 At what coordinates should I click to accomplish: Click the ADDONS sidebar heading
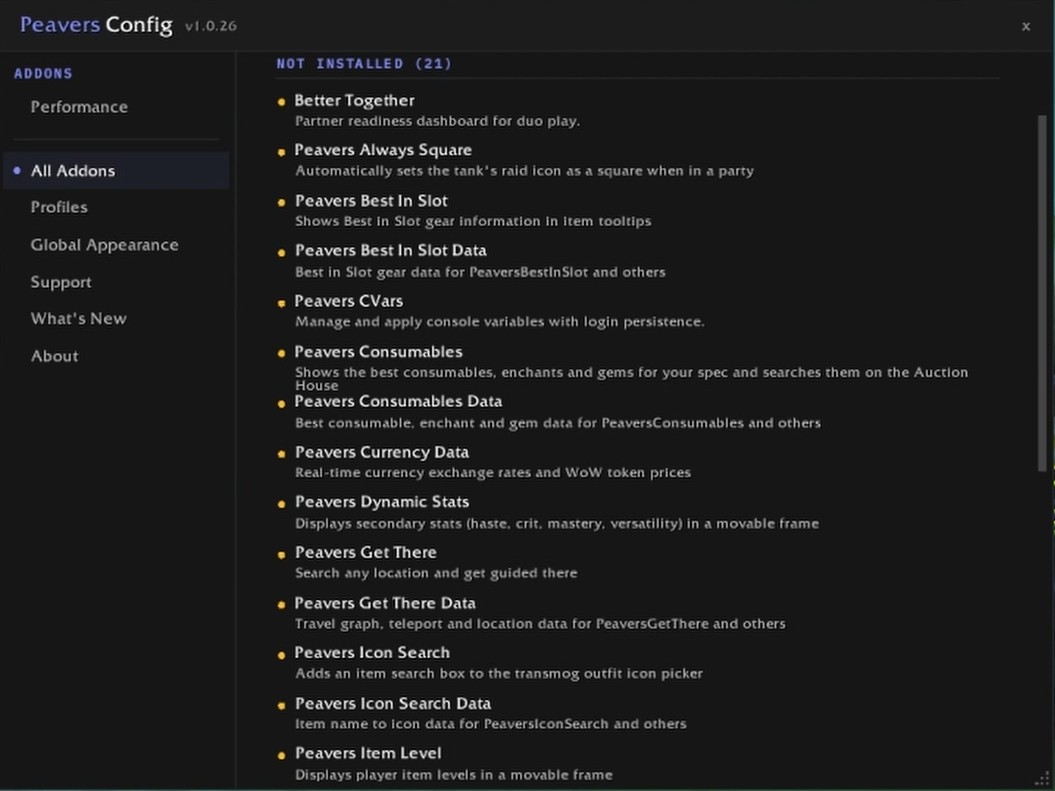click(43, 73)
